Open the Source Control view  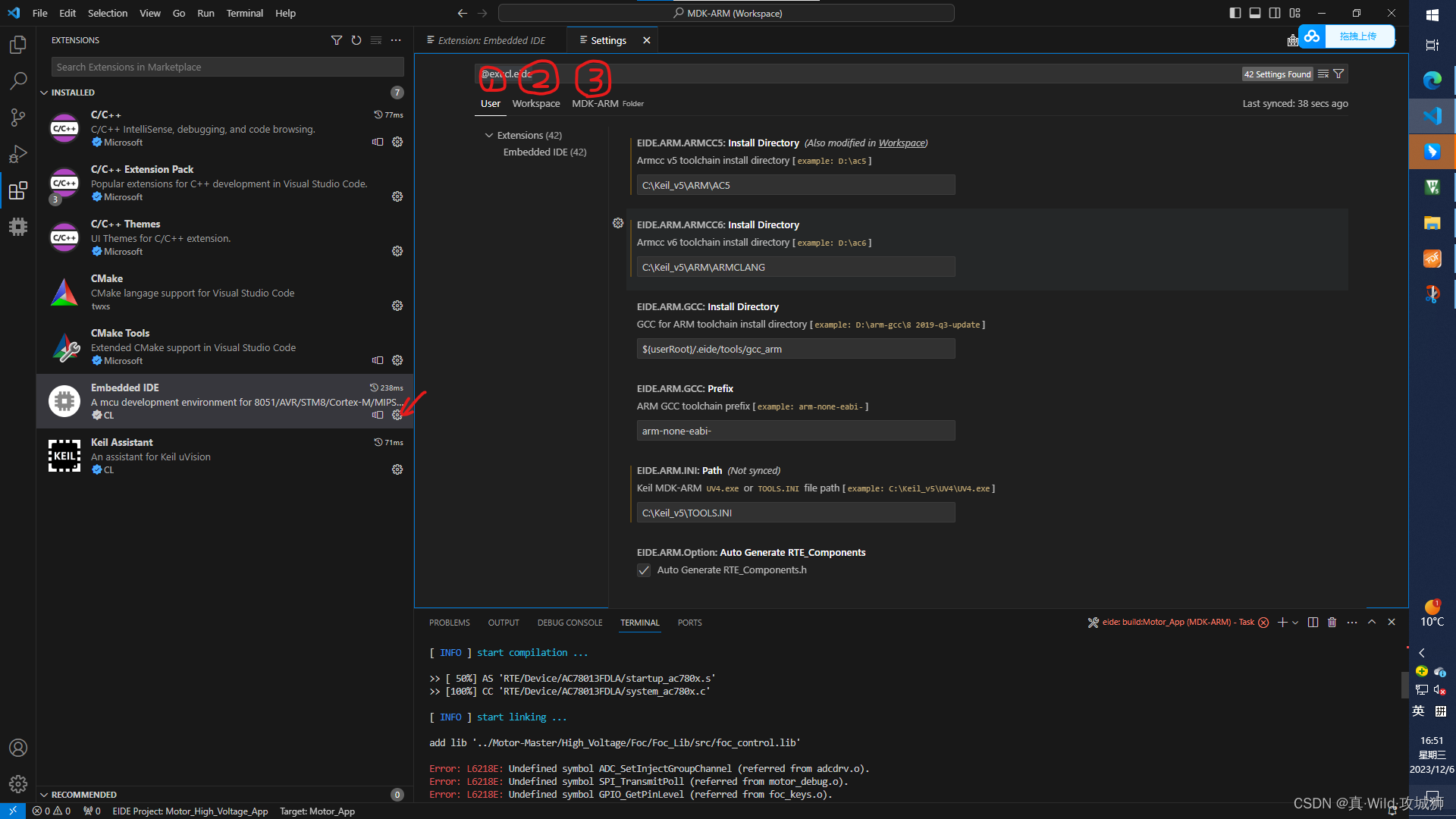pos(18,117)
